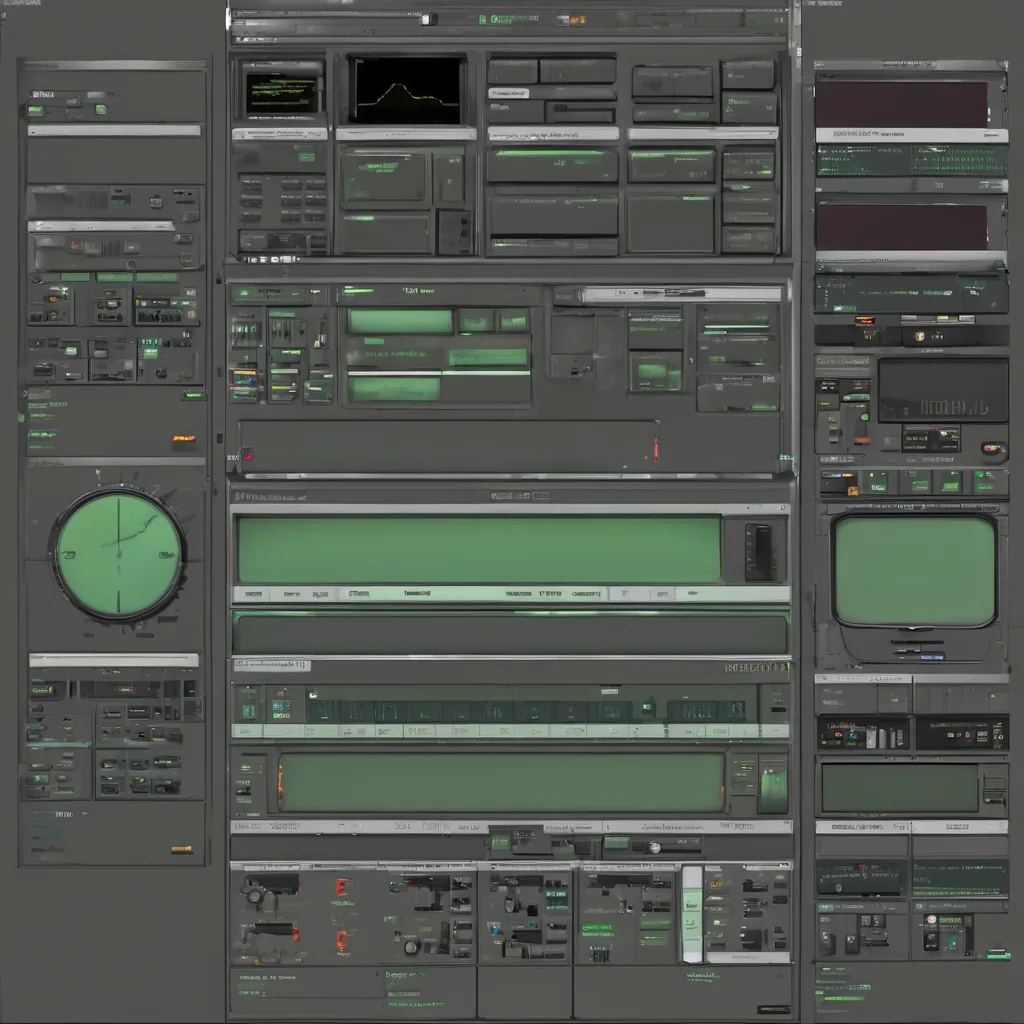Click the small green square display in middle rack
This screenshot has width=1024, height=1024.
(x=655, y=373)
